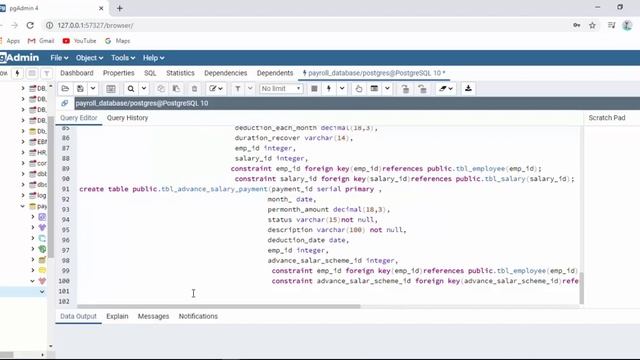Open the No limit rows dropdown
The width and height of the screenshot is (640, 360).
click(x=281, y=89)
